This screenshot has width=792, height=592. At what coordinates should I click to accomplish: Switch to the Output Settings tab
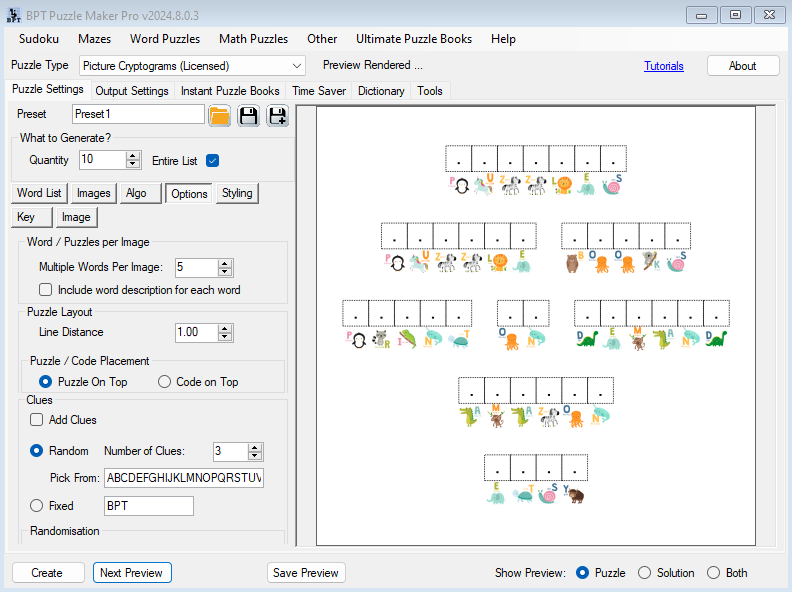132,91
